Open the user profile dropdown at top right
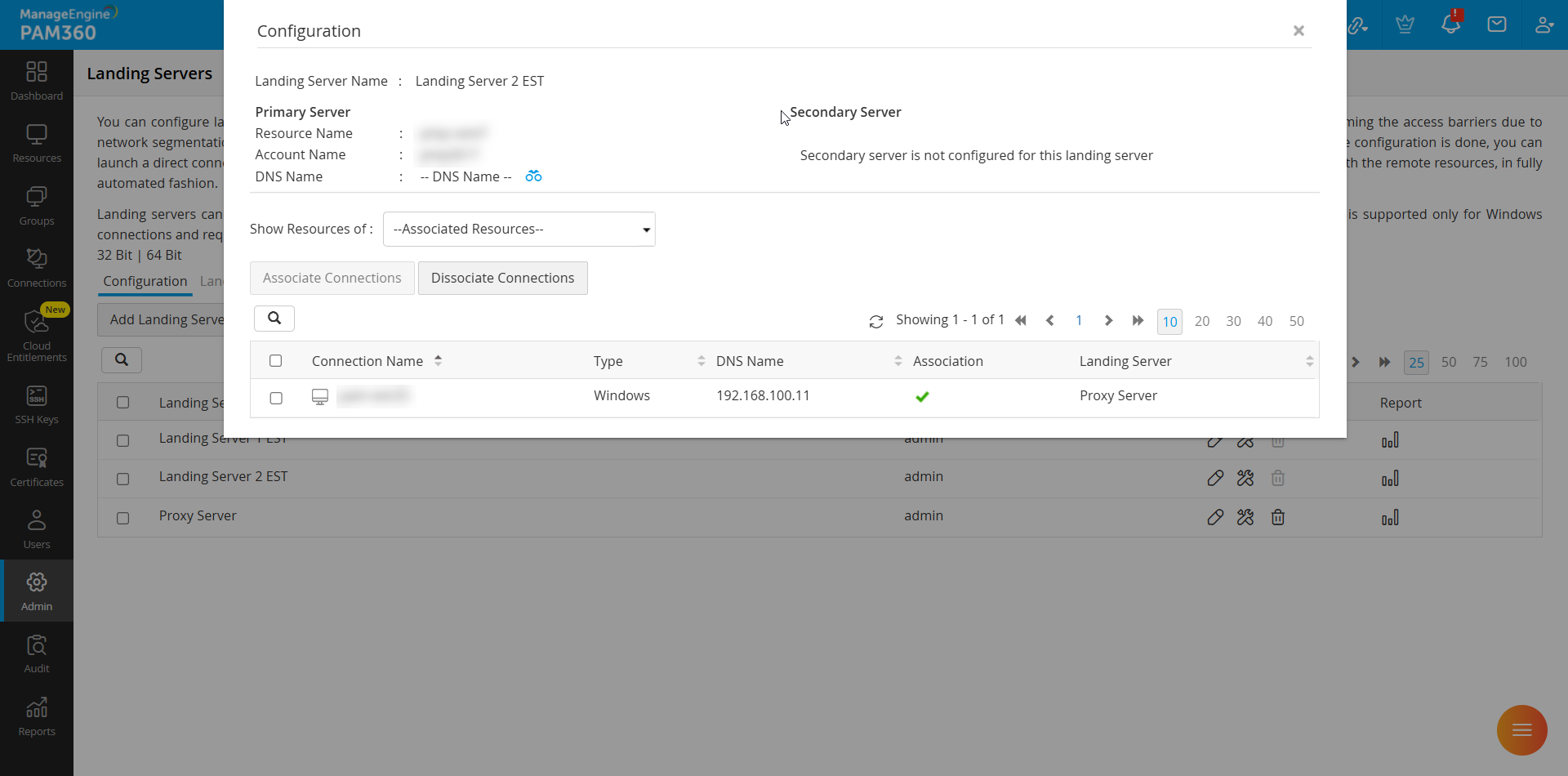 (1545, 24)
